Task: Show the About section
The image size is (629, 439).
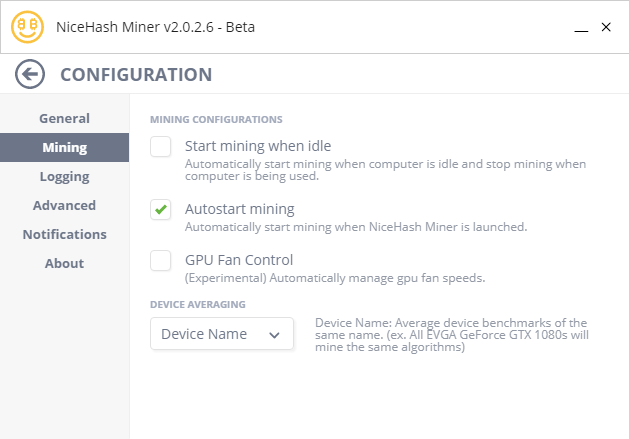Action: (x=64, y=263)
